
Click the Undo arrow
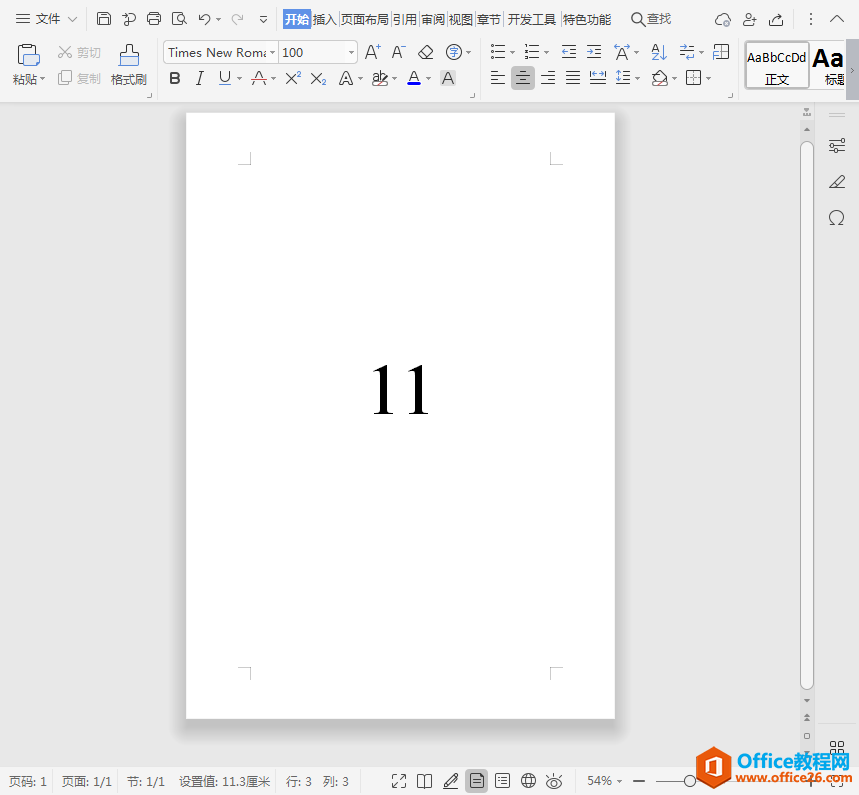(x=204, y=19)
